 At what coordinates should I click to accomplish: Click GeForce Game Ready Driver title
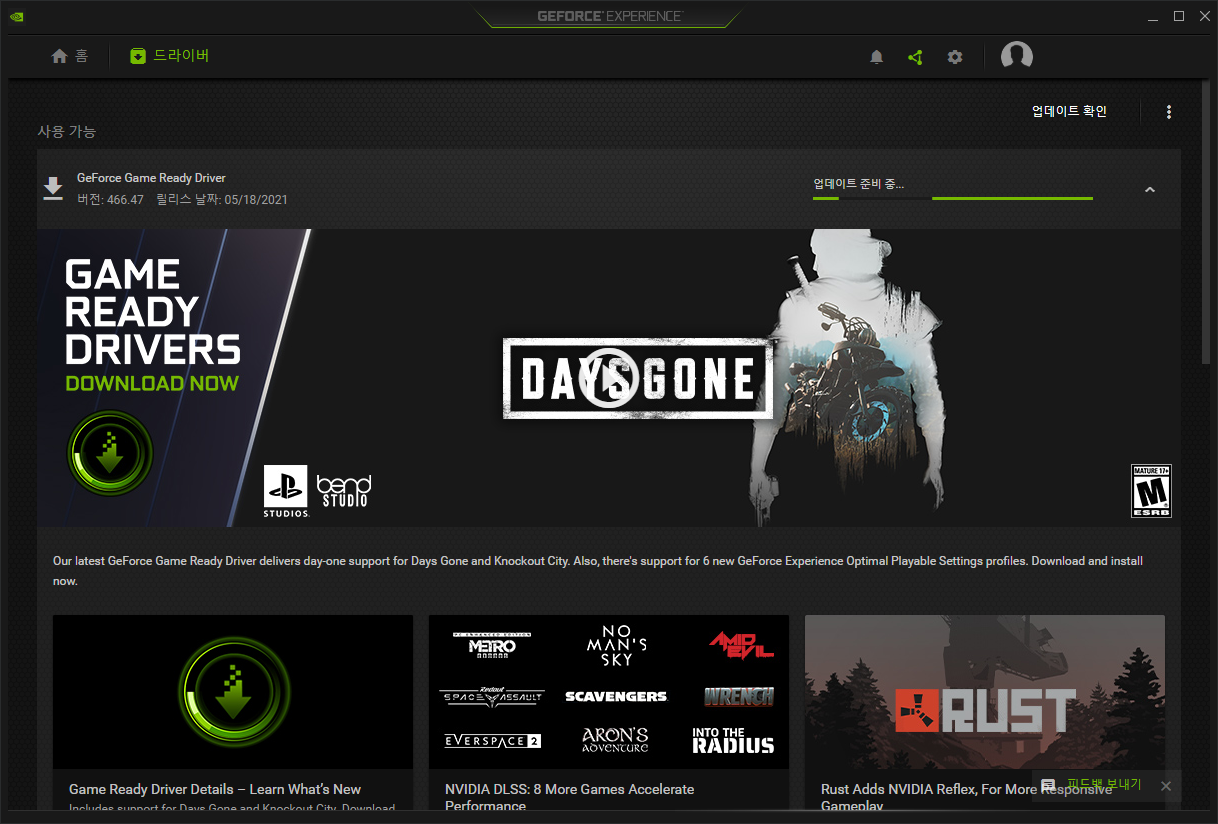(151, 178)
